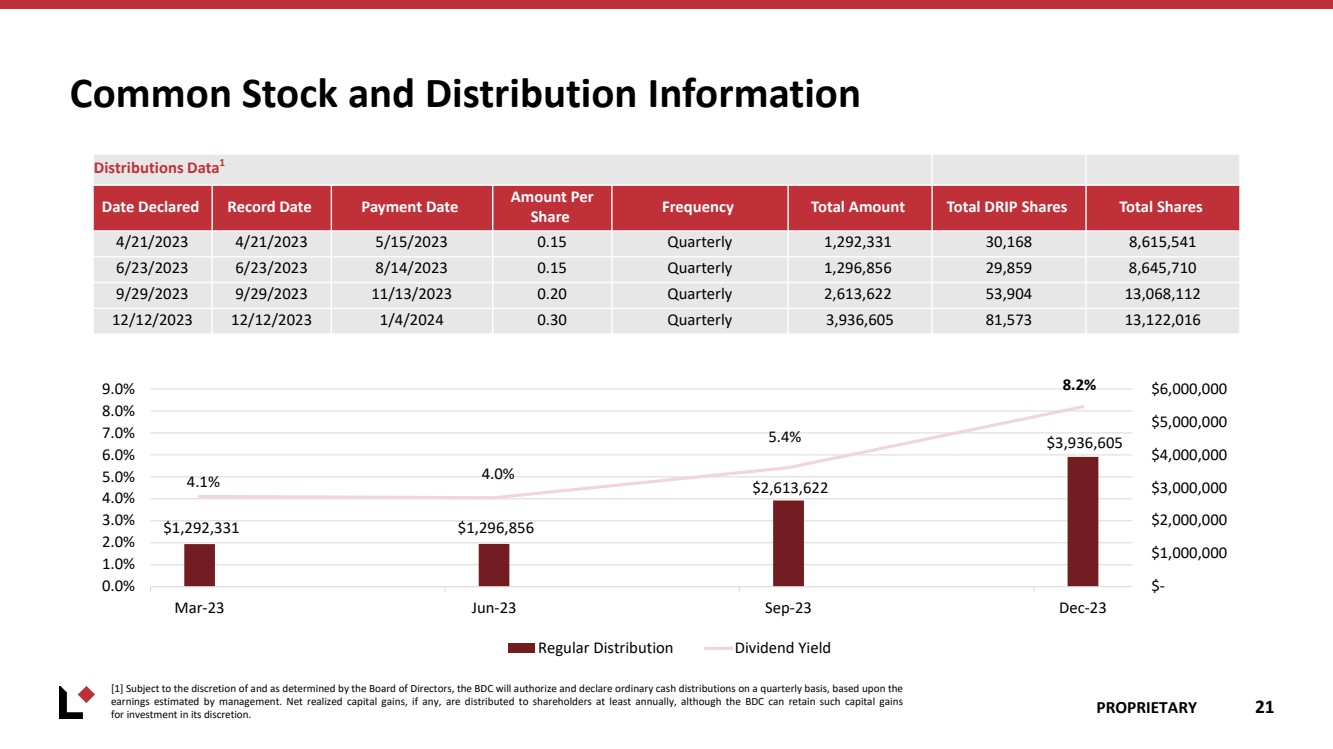Click the Record Date column header

(x=270, y=207)
